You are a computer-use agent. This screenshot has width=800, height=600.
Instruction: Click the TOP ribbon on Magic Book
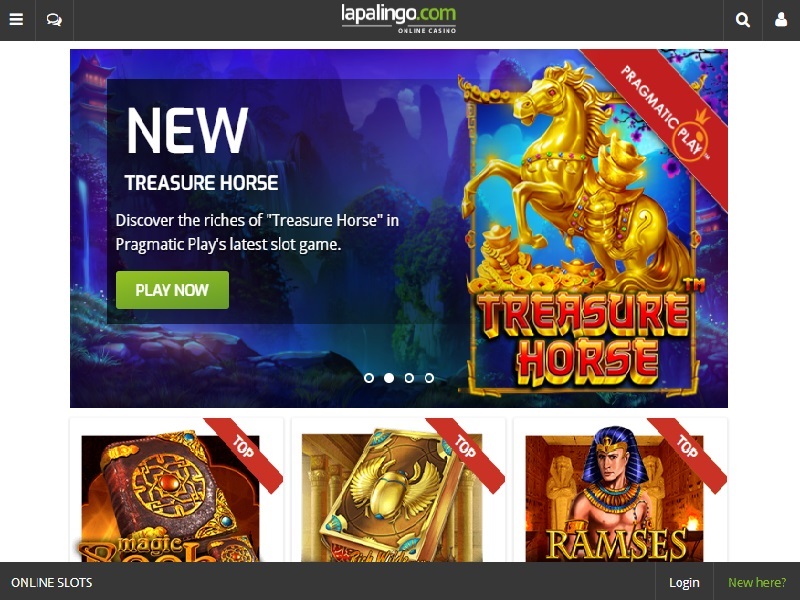[x=244, y=451]
